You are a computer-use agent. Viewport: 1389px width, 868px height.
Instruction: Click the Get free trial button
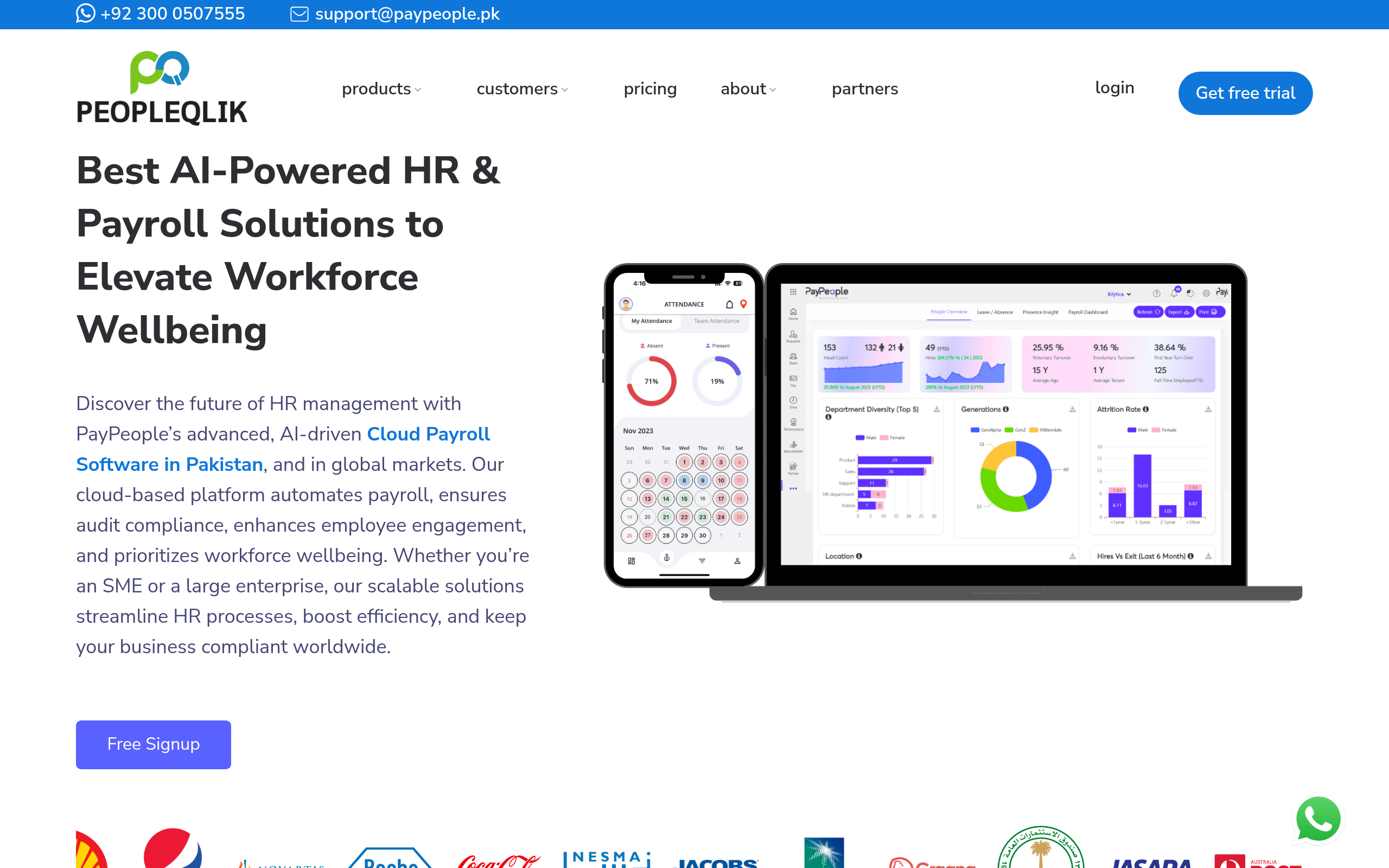pyautogui.click(x=1246, y=93)
